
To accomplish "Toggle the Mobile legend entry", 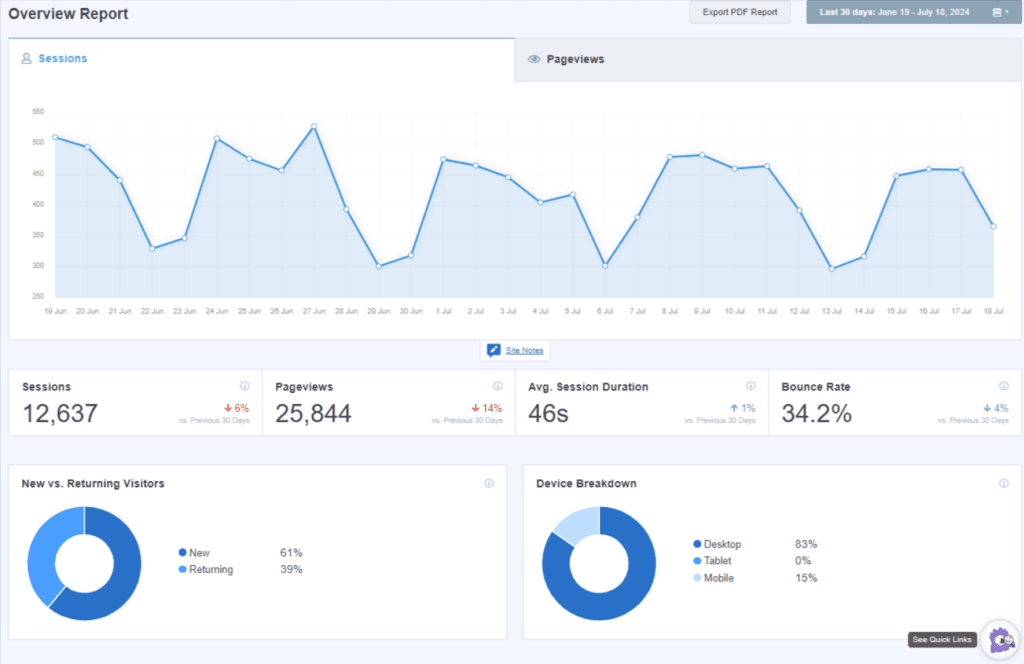I will (x=719, y=578).
